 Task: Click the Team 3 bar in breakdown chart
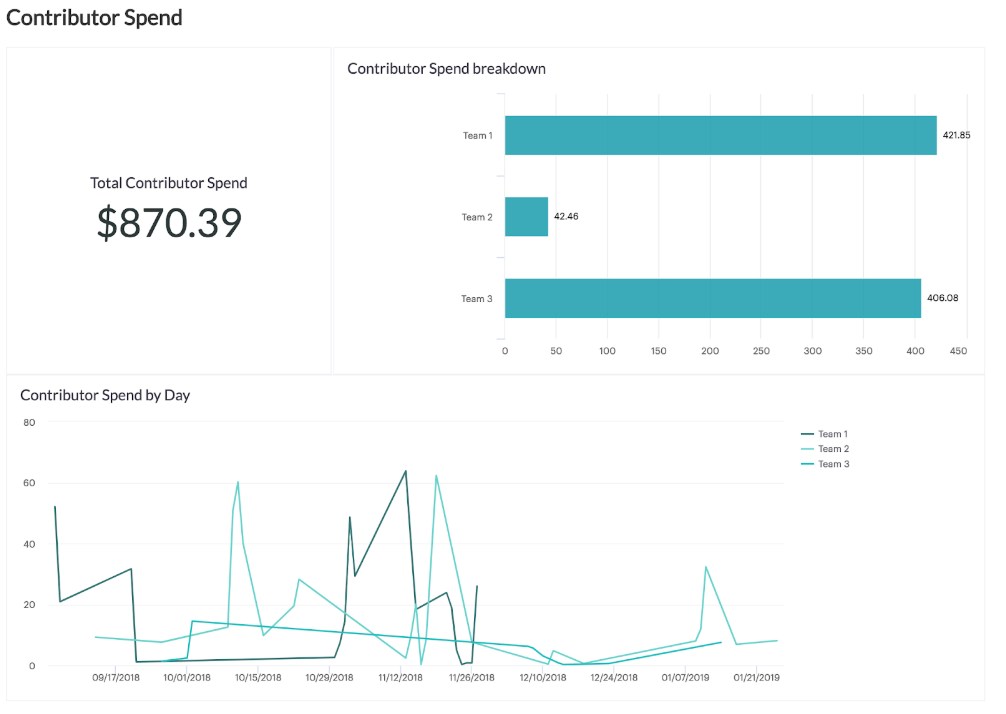(x=713, y=298)
